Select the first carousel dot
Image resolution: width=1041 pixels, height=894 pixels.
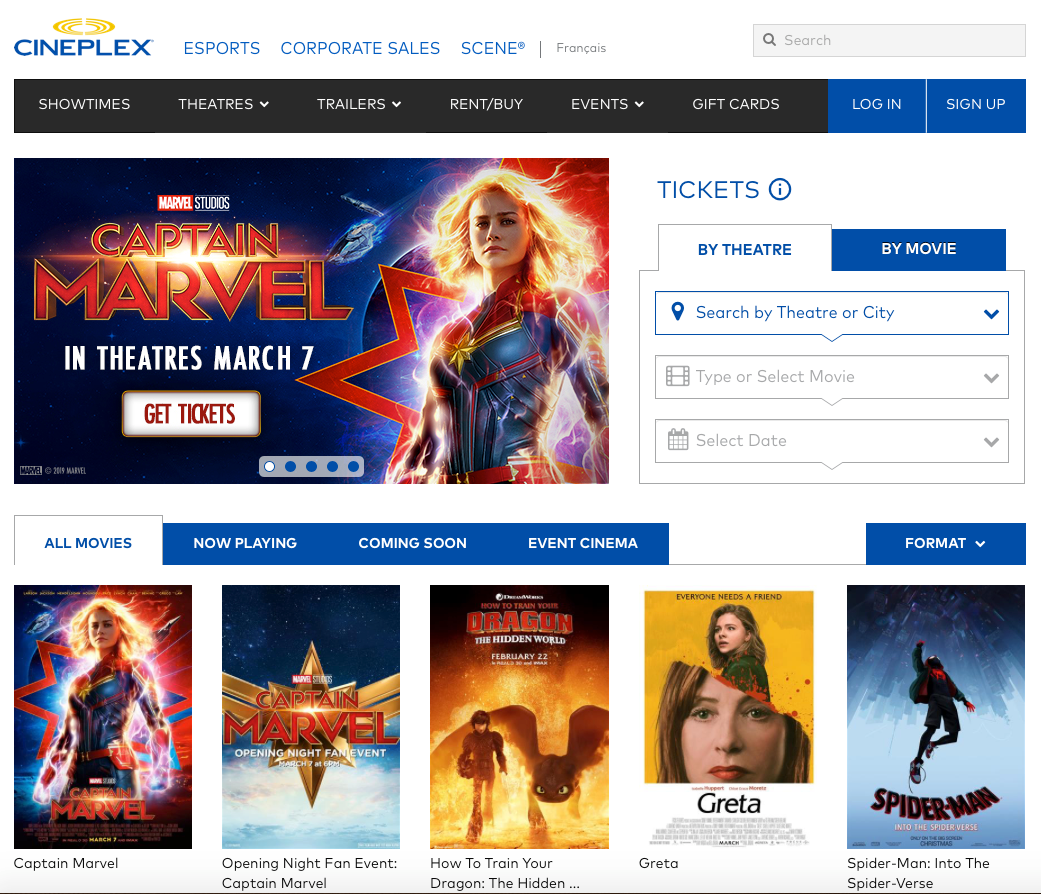270,467
